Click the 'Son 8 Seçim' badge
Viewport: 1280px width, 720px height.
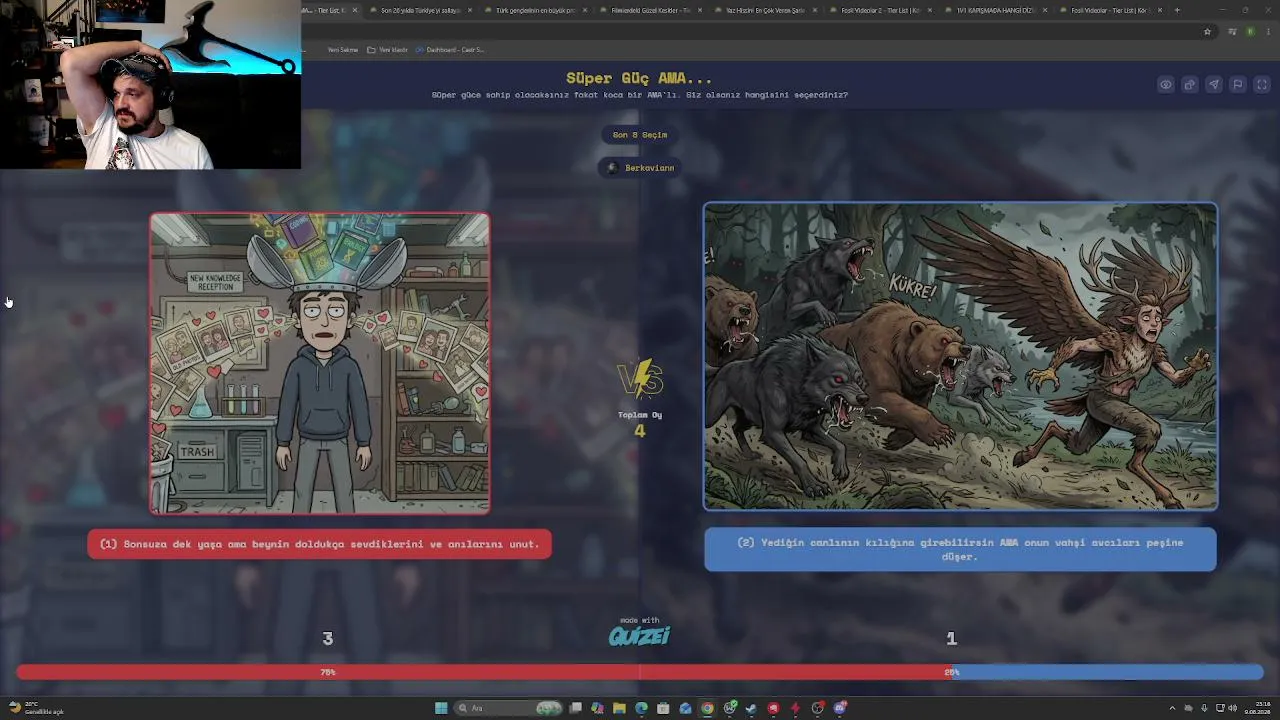pyautogui.click(x=640, y=135)
